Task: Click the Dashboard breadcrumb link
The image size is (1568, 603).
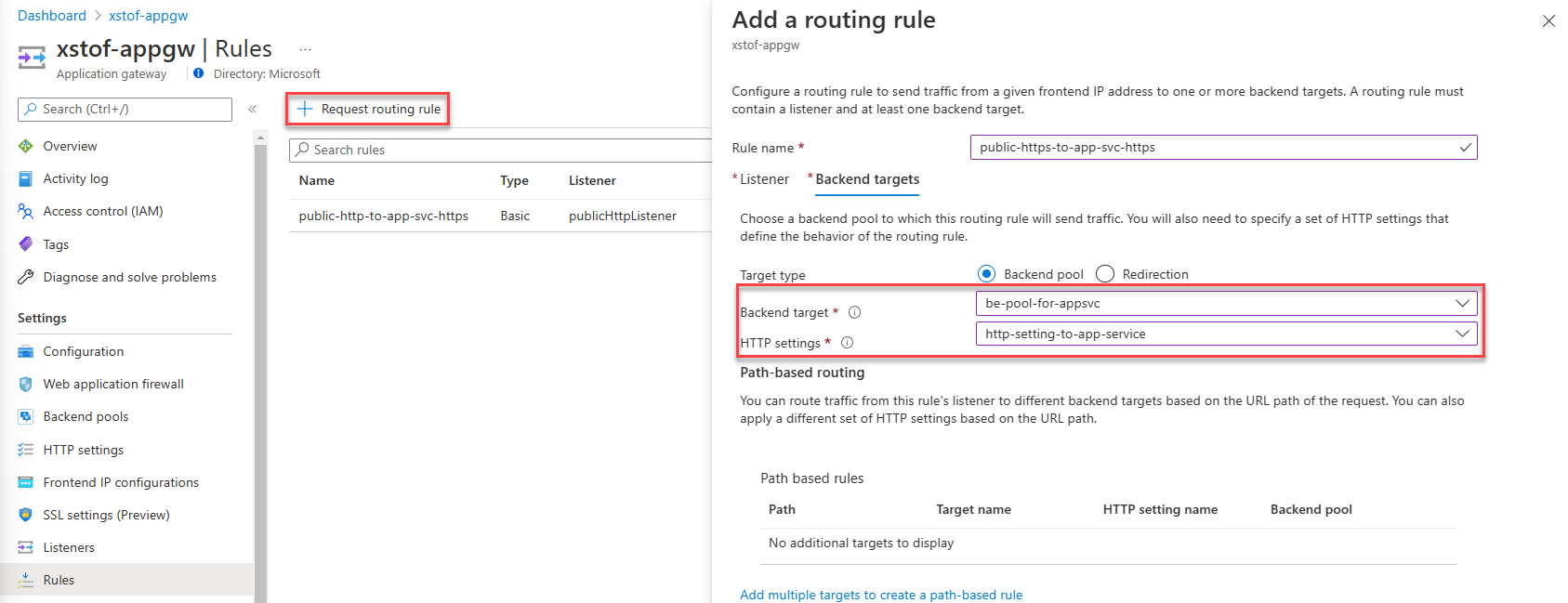Action: [x=52, y=16]
